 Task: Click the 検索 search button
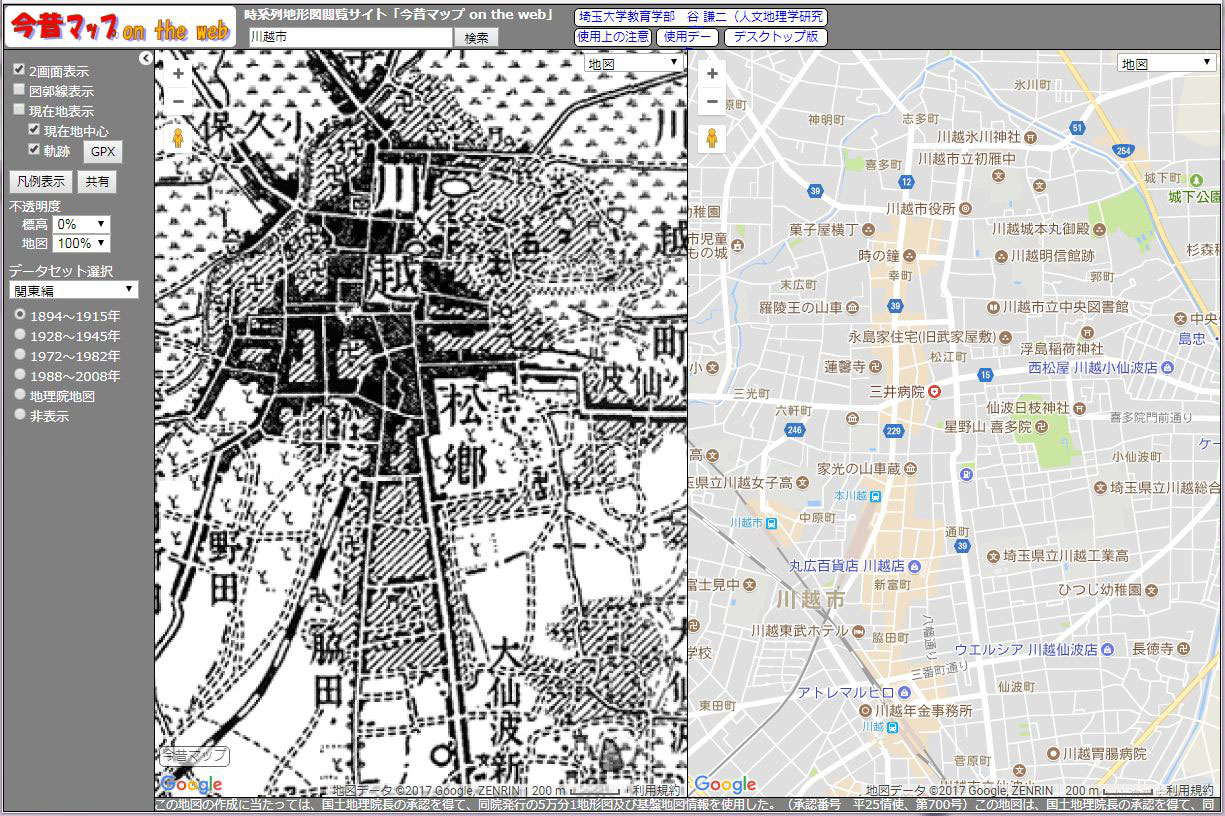[477, 37]
